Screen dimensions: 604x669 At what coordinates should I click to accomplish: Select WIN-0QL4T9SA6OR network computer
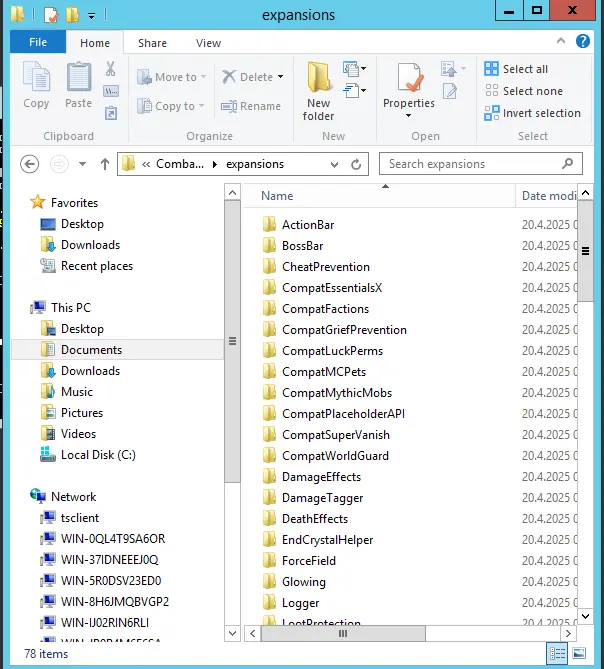(103, 539)
